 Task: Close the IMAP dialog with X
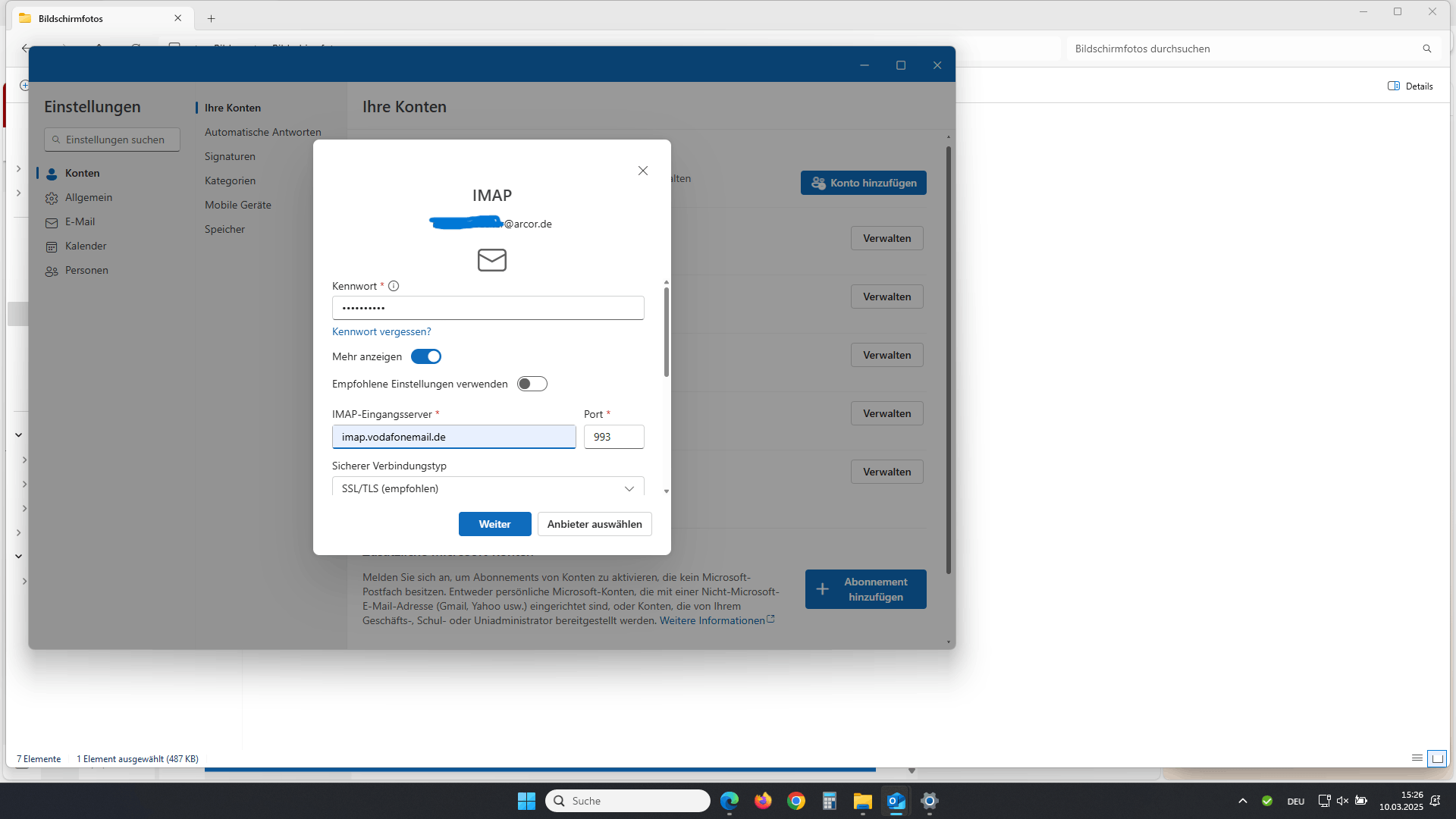coord(643,171)
